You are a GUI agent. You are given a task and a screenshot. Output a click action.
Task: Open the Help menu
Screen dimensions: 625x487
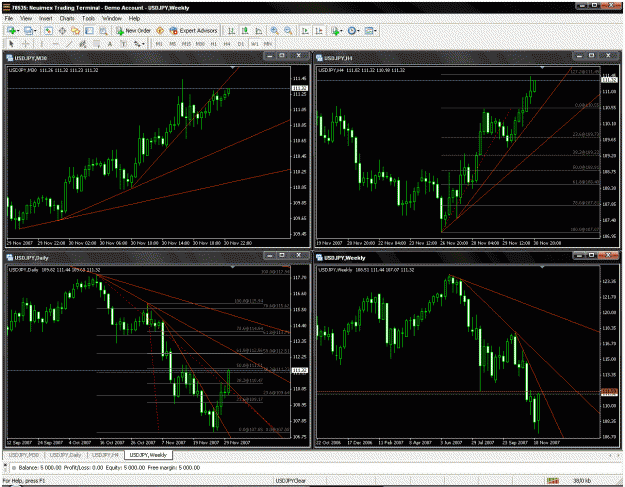click(134, 18)
